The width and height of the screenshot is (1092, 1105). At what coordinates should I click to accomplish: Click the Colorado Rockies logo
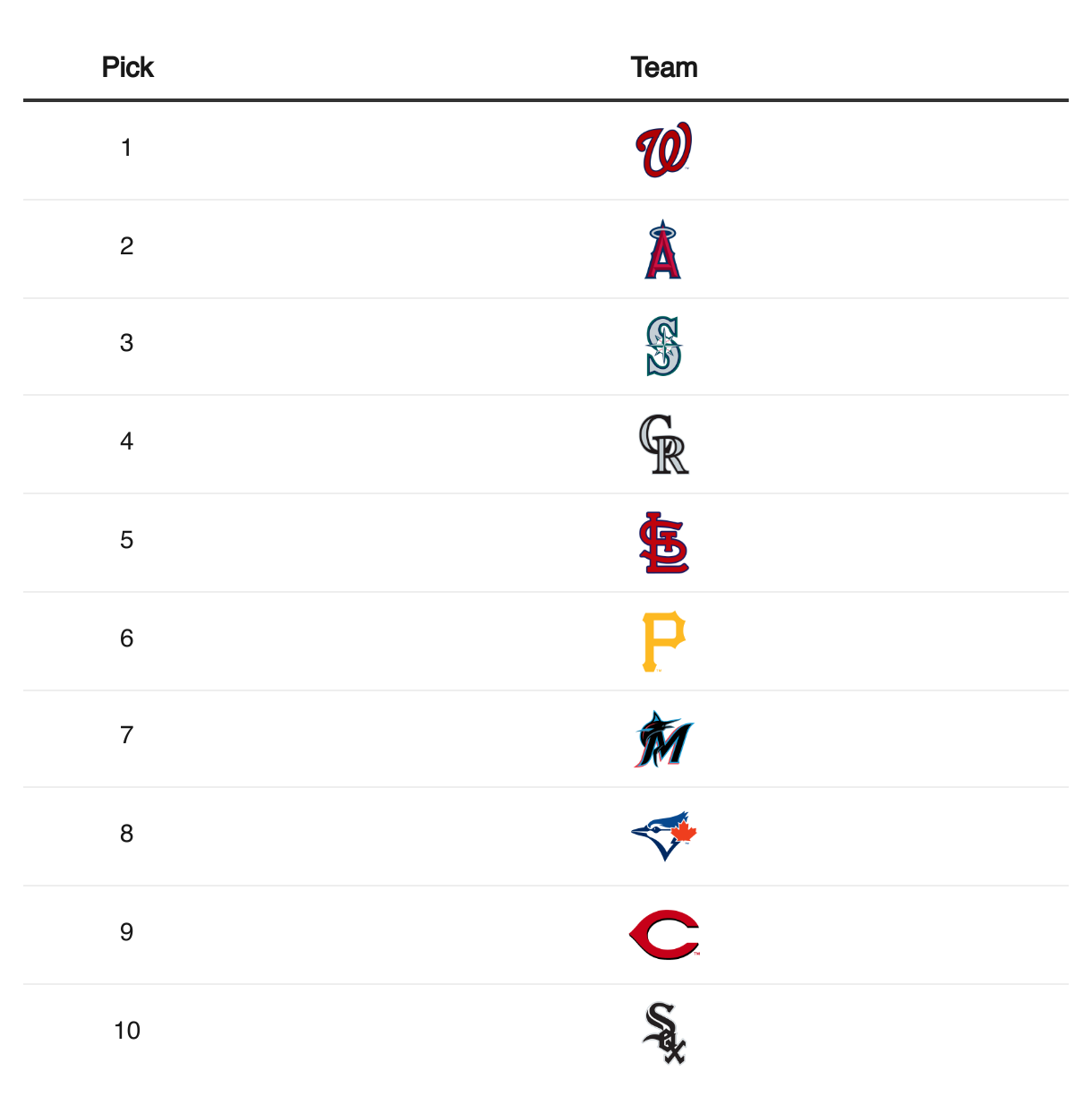point(663,444)
